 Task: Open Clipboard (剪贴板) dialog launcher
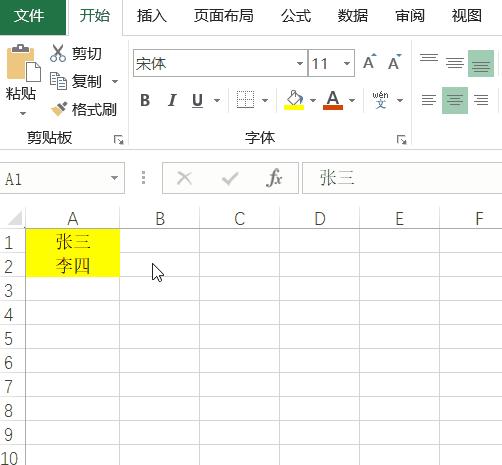tap(118, 140)
